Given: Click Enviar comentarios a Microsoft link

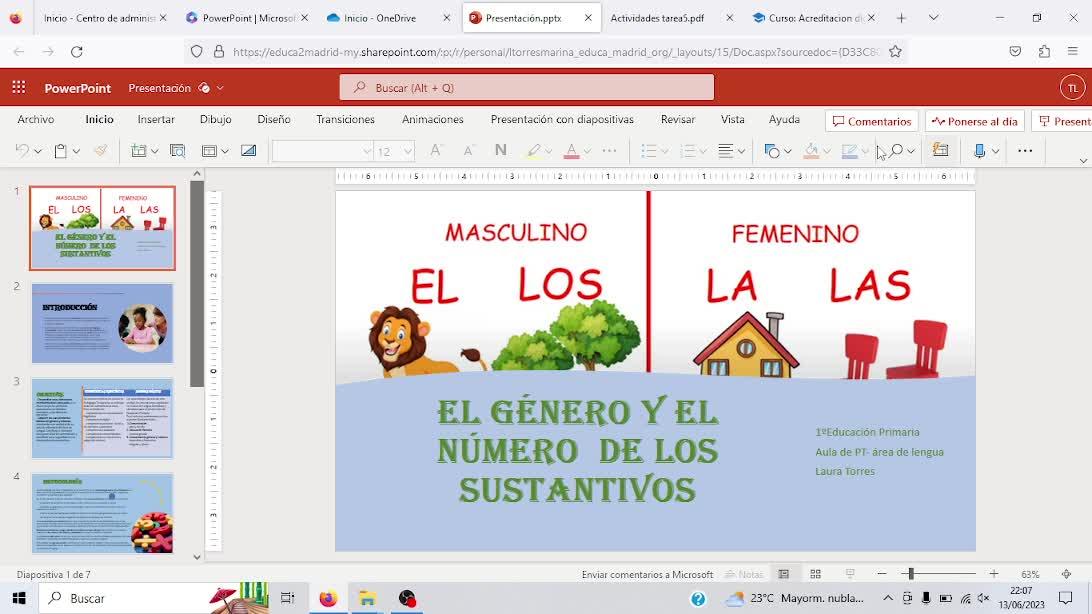Looking at the screenshot, I should (x=647, y=574).
